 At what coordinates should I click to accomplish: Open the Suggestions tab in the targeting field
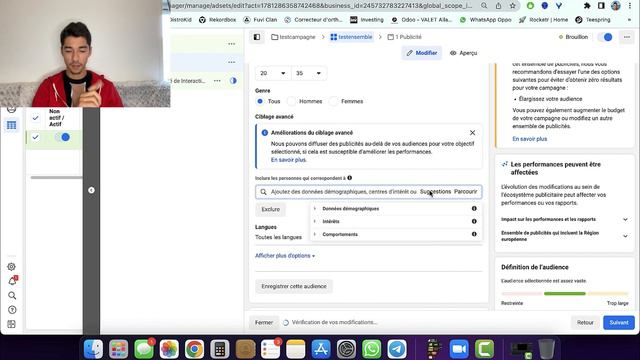436,191
